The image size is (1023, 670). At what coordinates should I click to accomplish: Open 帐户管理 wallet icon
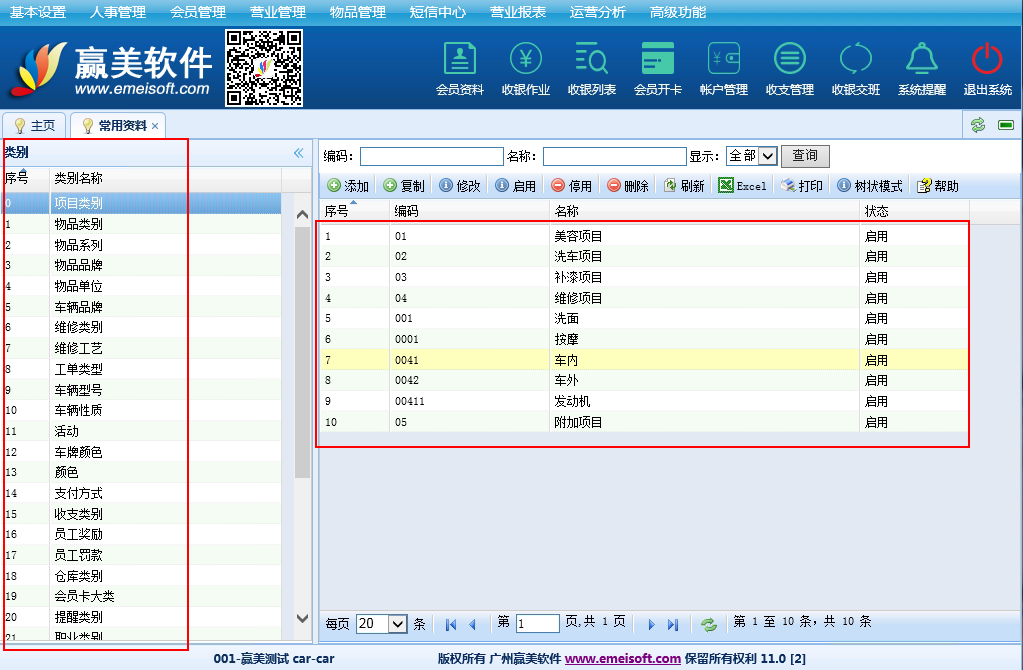(723, 60)
